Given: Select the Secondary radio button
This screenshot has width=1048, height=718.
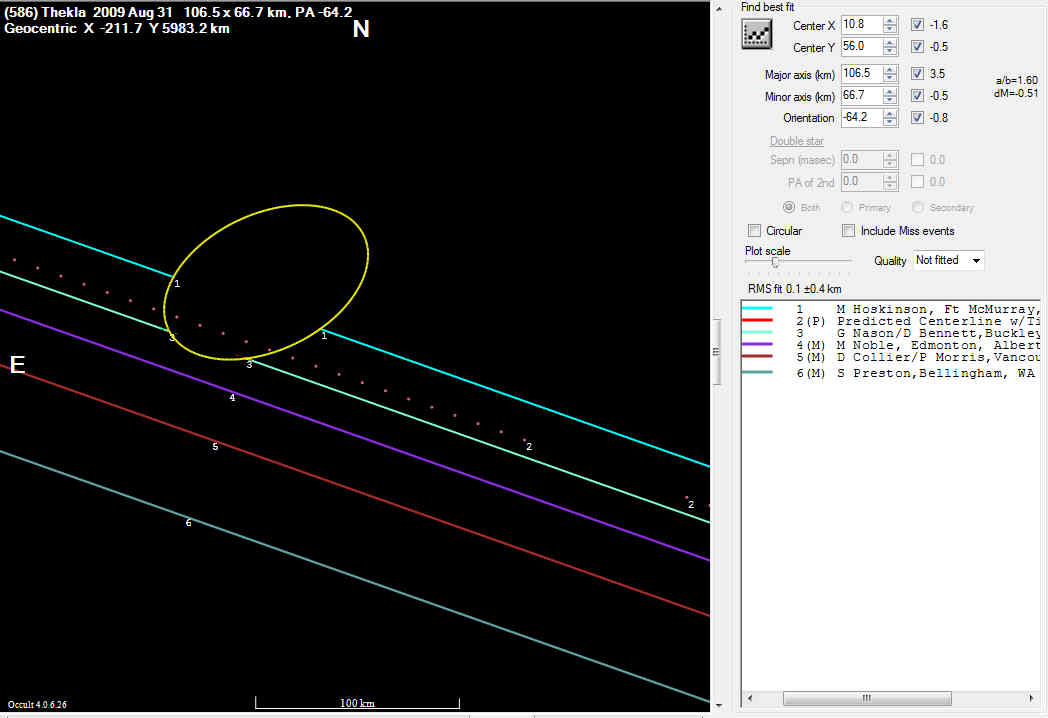Looking at the screenshot, I should (918, 207).
